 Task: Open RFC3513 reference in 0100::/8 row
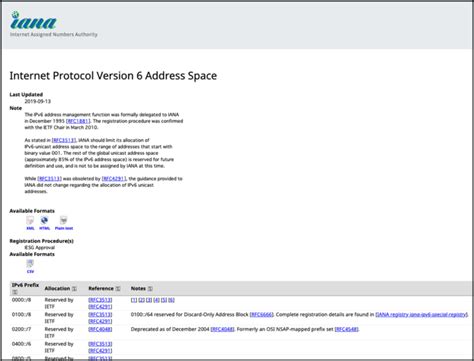100,315
